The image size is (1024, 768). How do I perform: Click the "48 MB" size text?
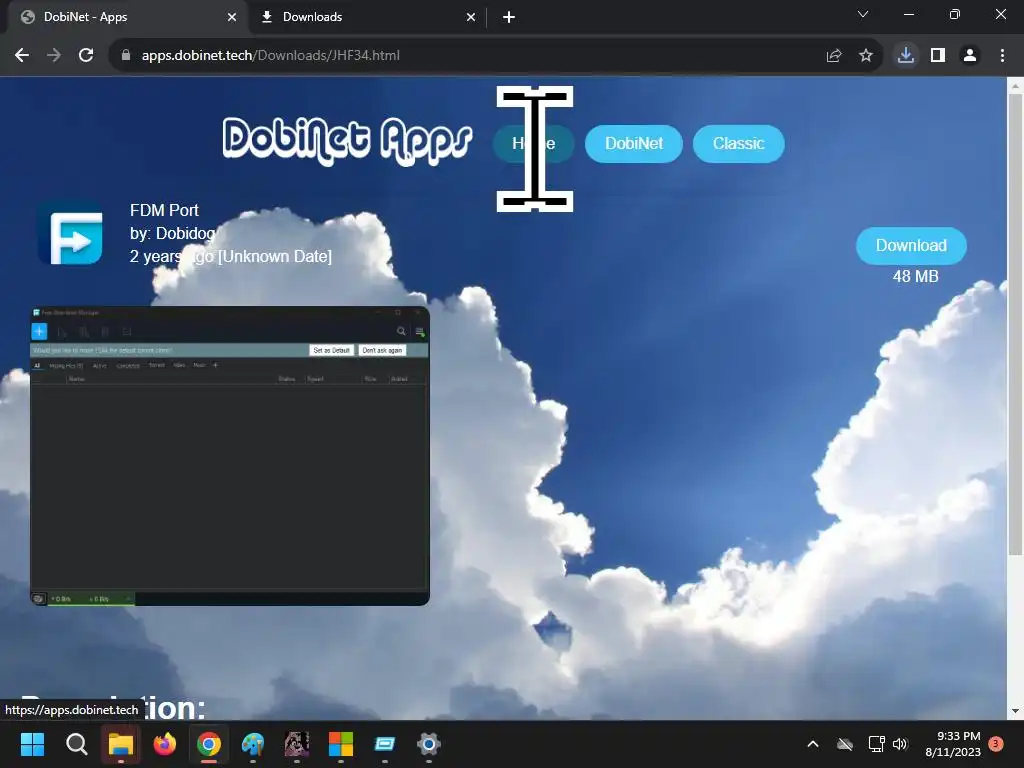pos(915,276)
